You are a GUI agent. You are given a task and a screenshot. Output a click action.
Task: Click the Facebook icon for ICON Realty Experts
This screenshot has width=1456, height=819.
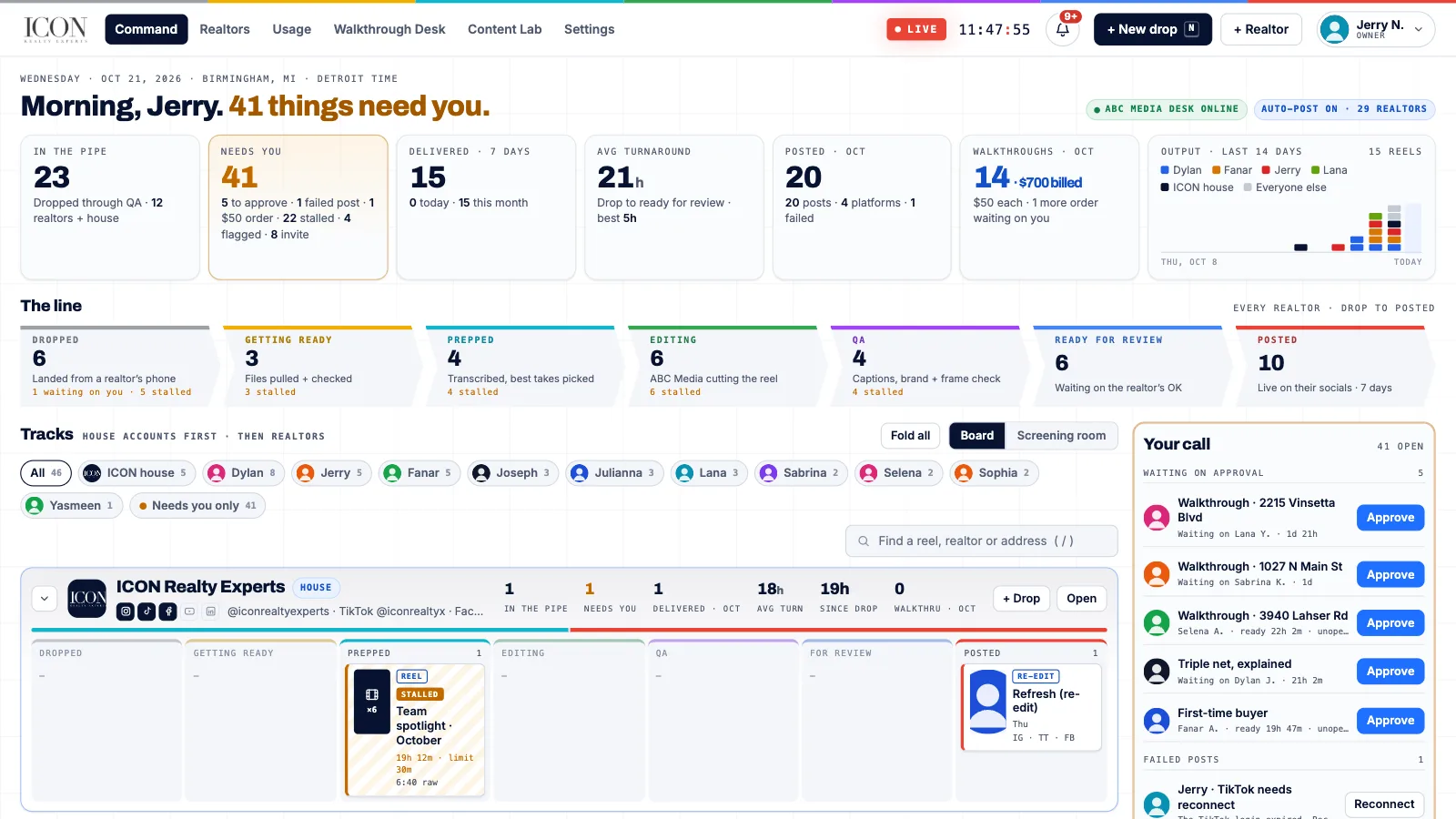[168, 612]
